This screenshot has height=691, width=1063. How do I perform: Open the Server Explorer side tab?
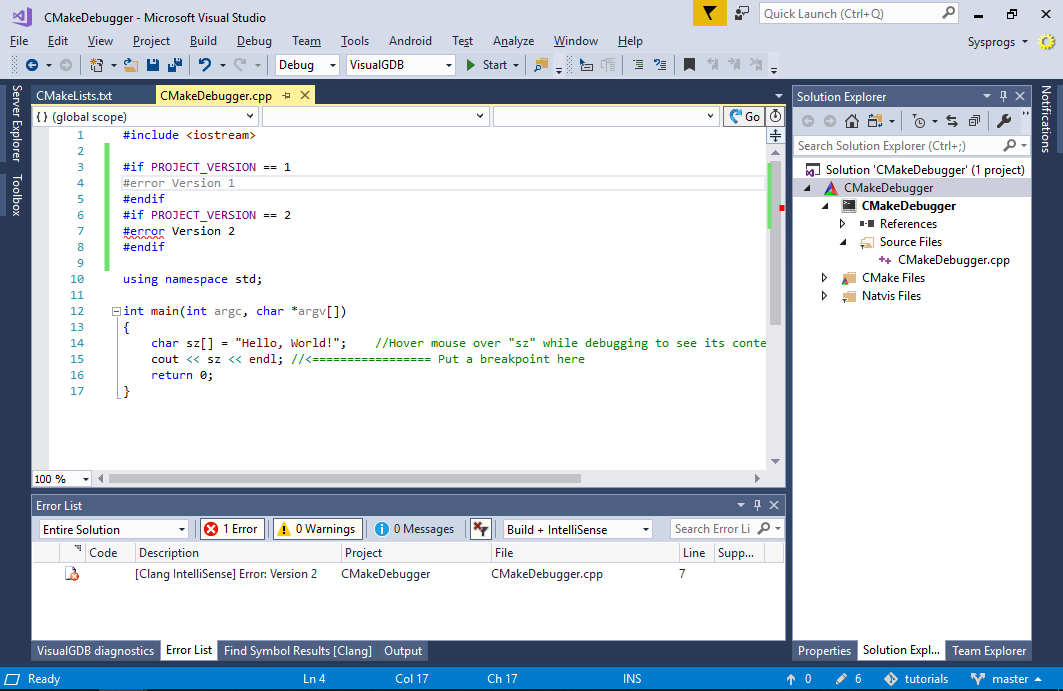[17, 123]
